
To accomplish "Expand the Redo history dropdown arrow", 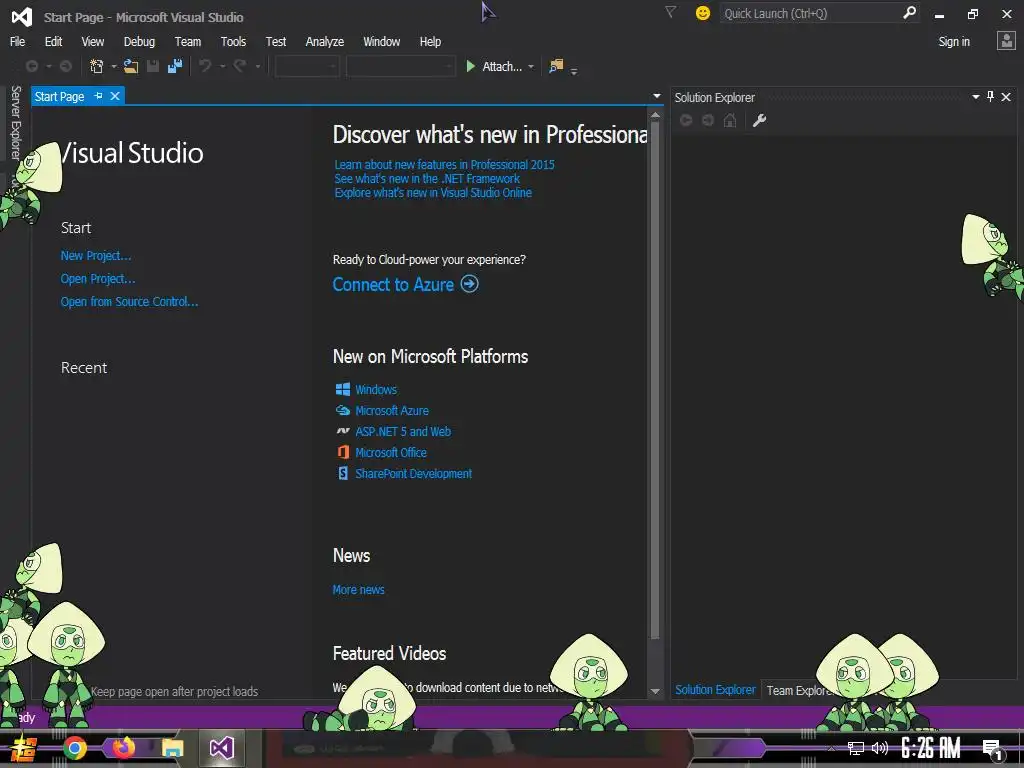I will pyautogui.click(x=257, y=67).
